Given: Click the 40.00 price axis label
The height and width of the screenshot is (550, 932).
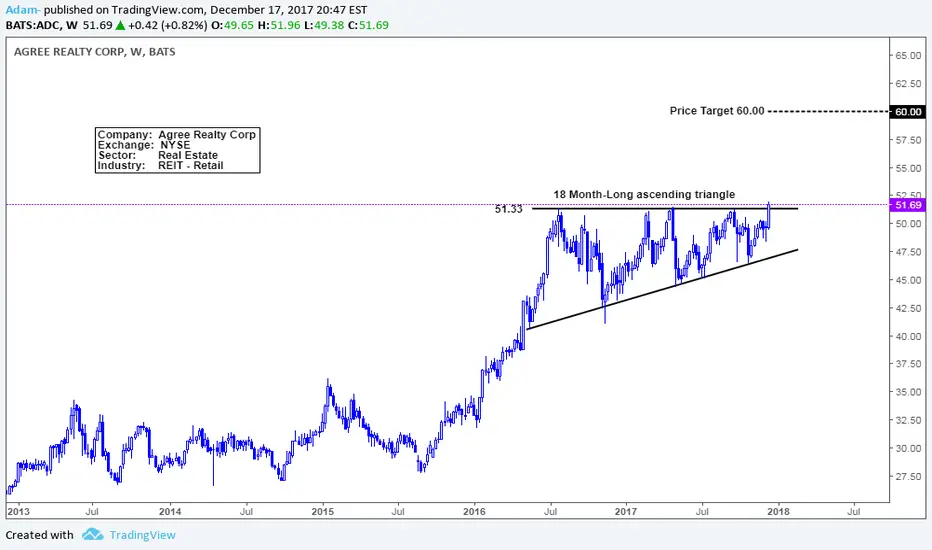Looking at the screenshot, I should coord(908,336).
